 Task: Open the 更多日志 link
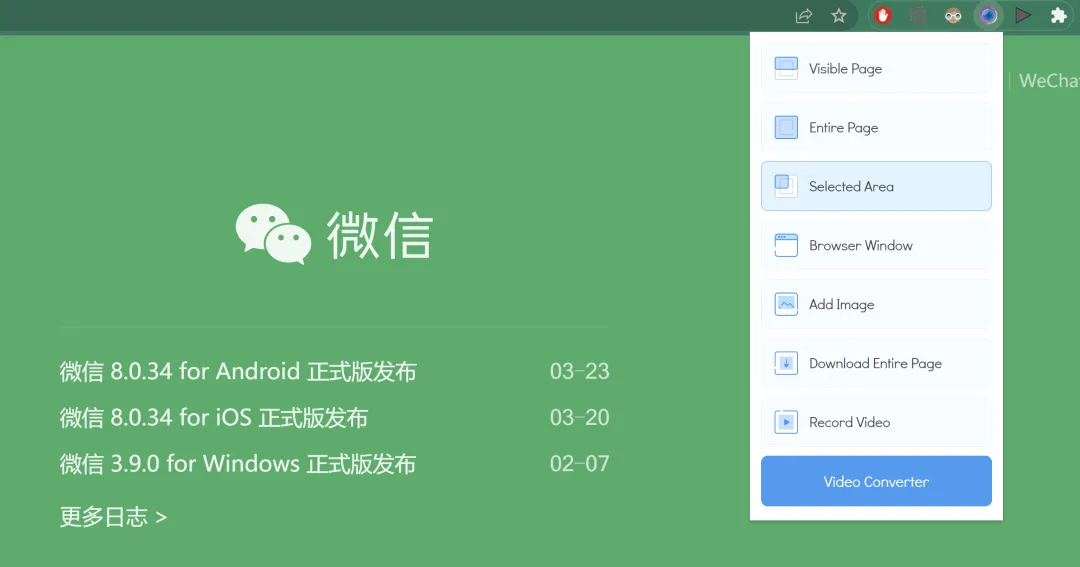113,517
